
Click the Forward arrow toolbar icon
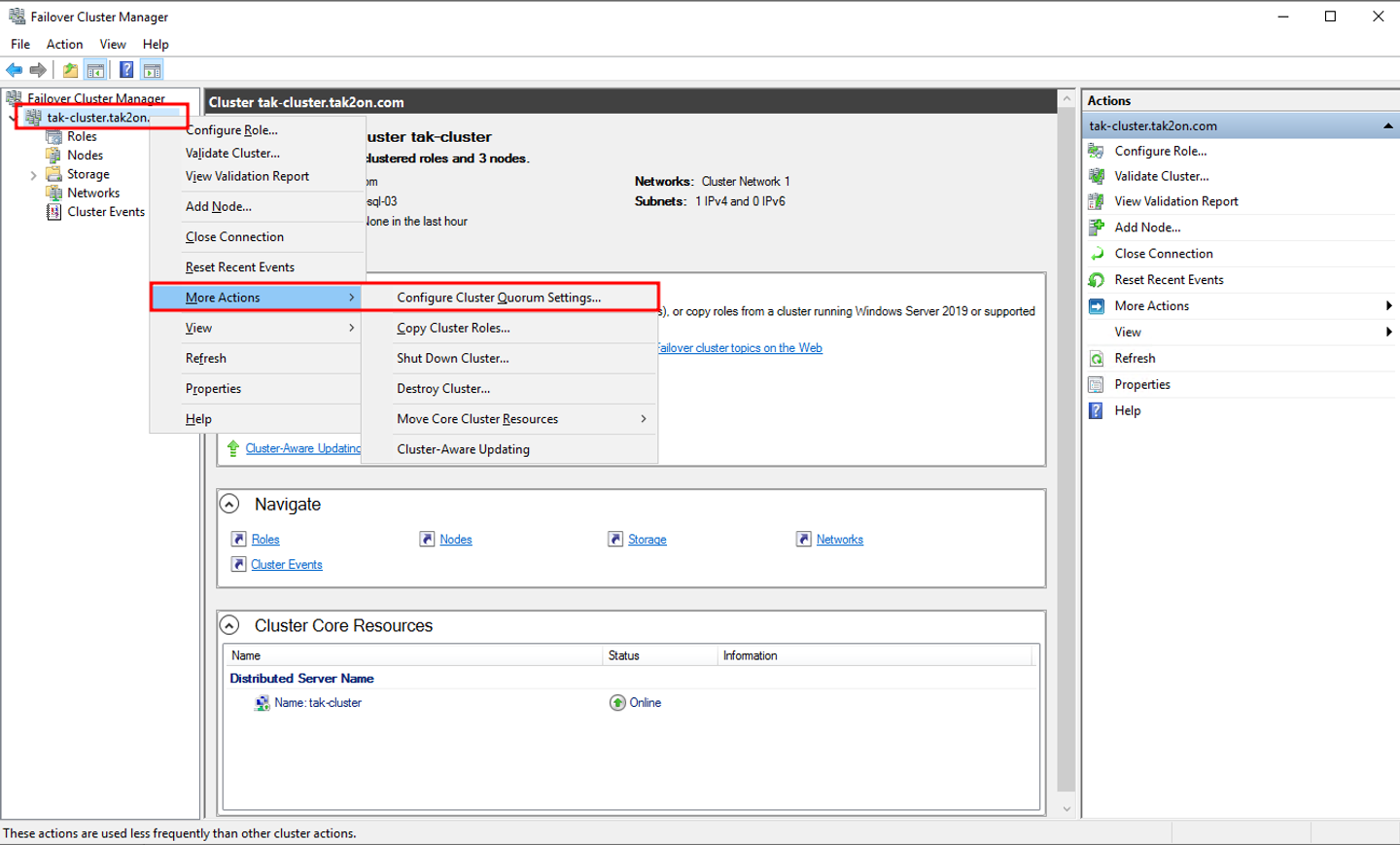(38, 70)
